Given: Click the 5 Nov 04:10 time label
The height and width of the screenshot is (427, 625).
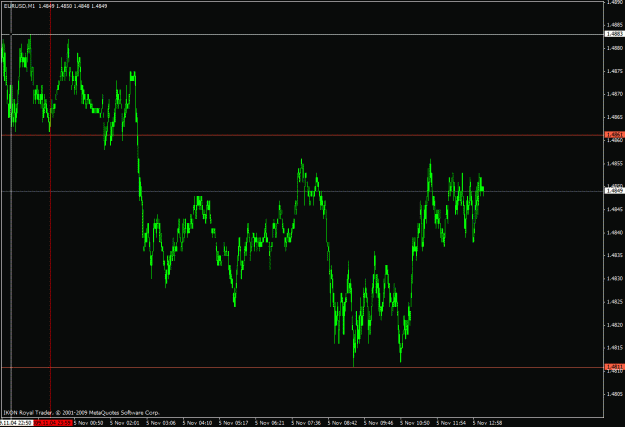Looking at the screenshot, I should click(x=197, y=423).
